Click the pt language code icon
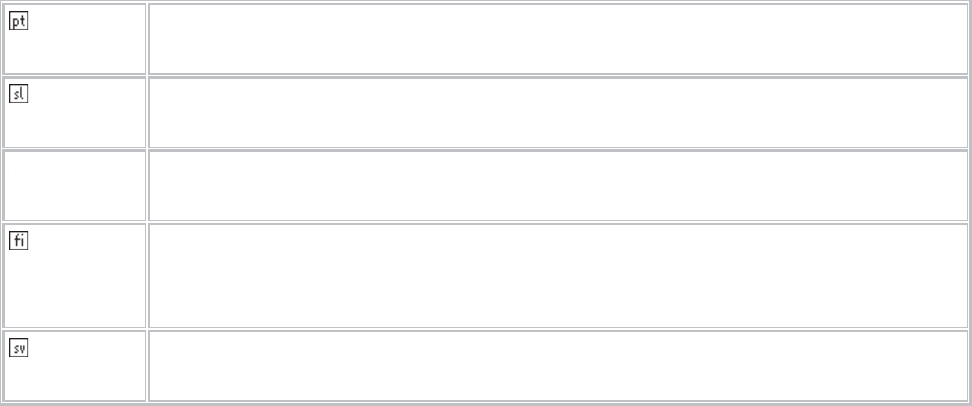Screen dimensions: 972x406 [x=19, y=21]
